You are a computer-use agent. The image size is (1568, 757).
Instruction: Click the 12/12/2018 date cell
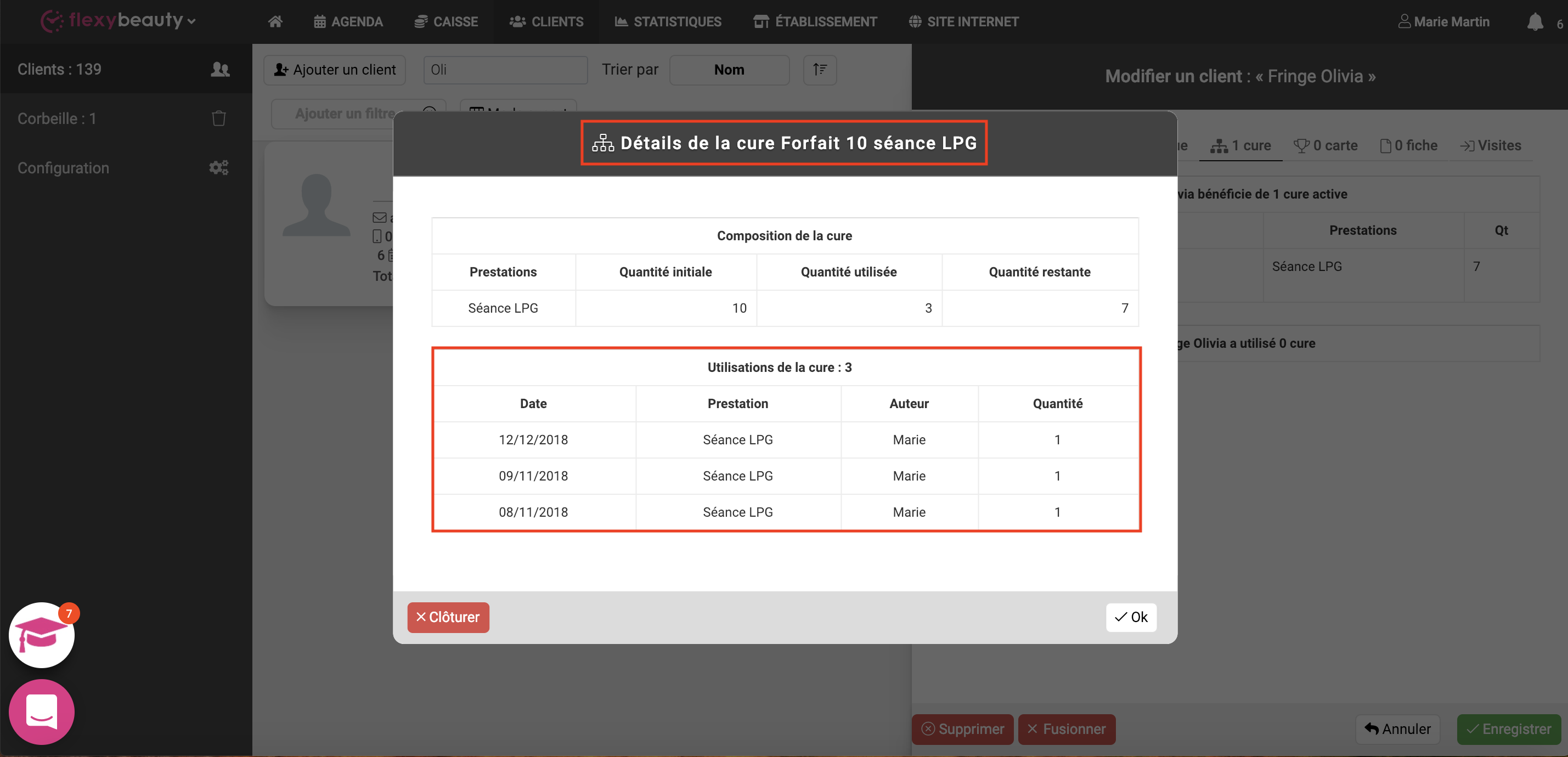click(534, 439)
